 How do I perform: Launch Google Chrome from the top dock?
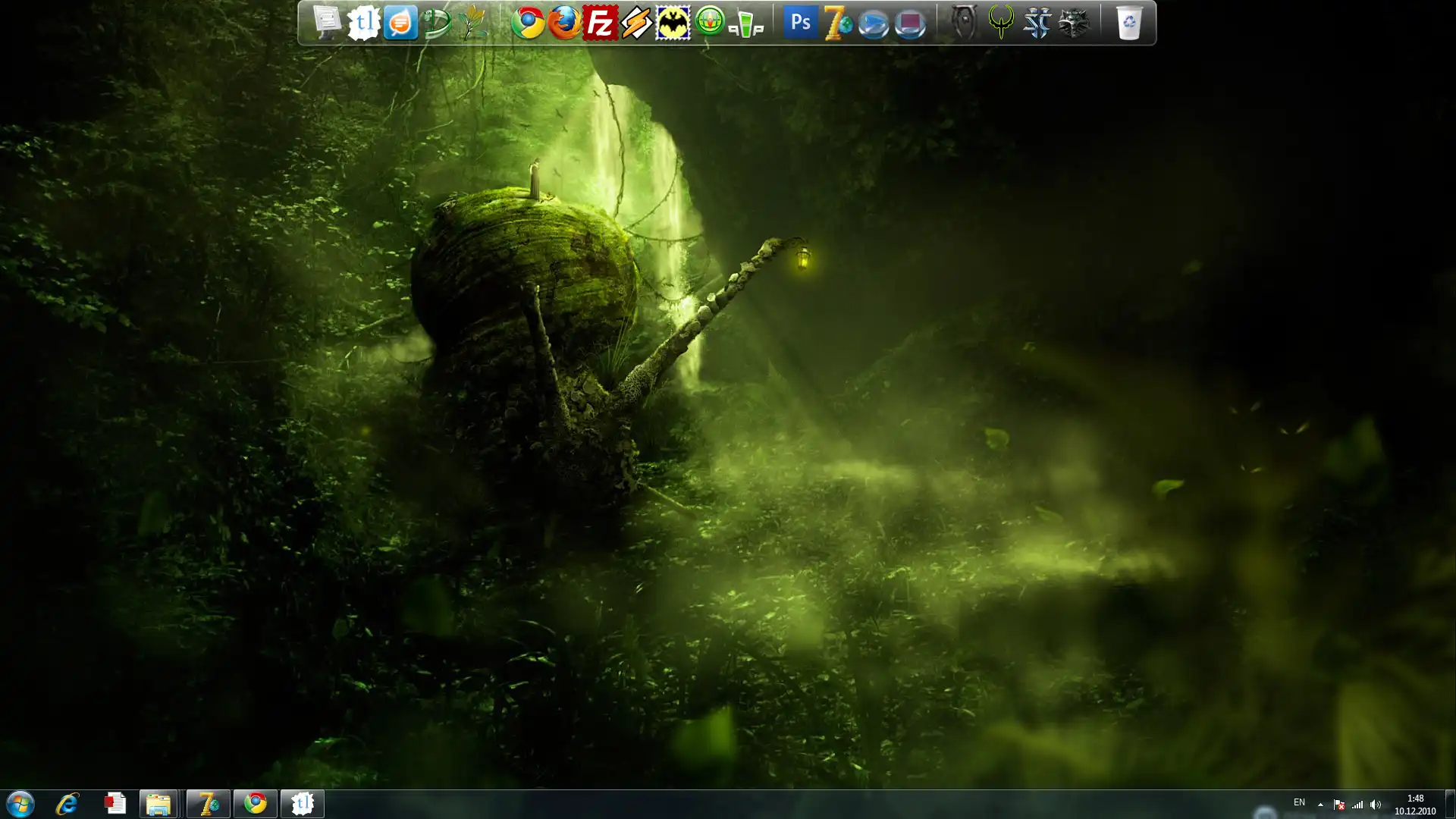coord(528,23)
